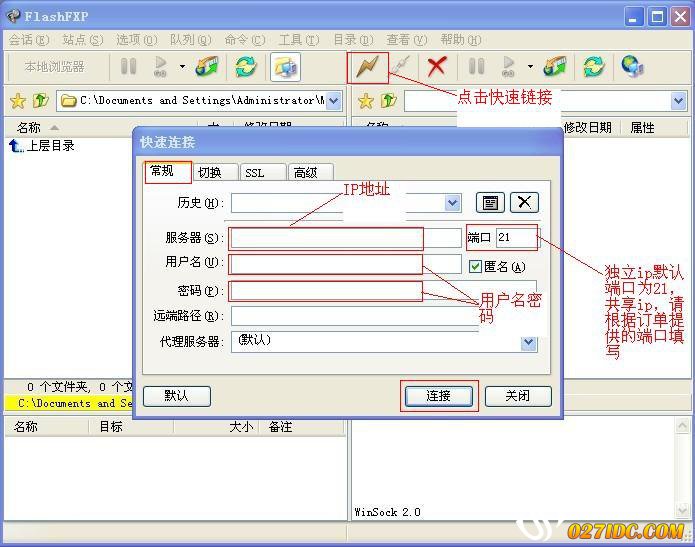The height and width of the screenshot is (547, 695).
Task: Expand the 代理服务器 proxy dropdown
Action: [x=528, y=343]
